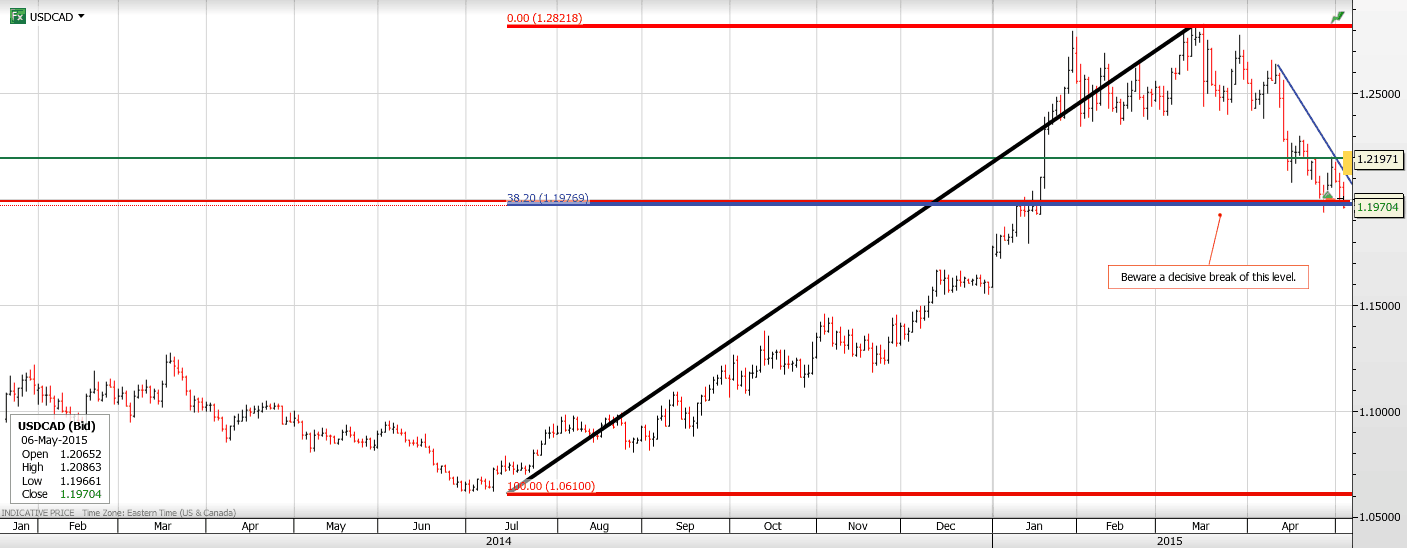Viewport: 1407px width, 548px height.
Task: Open the USDCAD symbol dropdown arrow
Action: point(81,16)
